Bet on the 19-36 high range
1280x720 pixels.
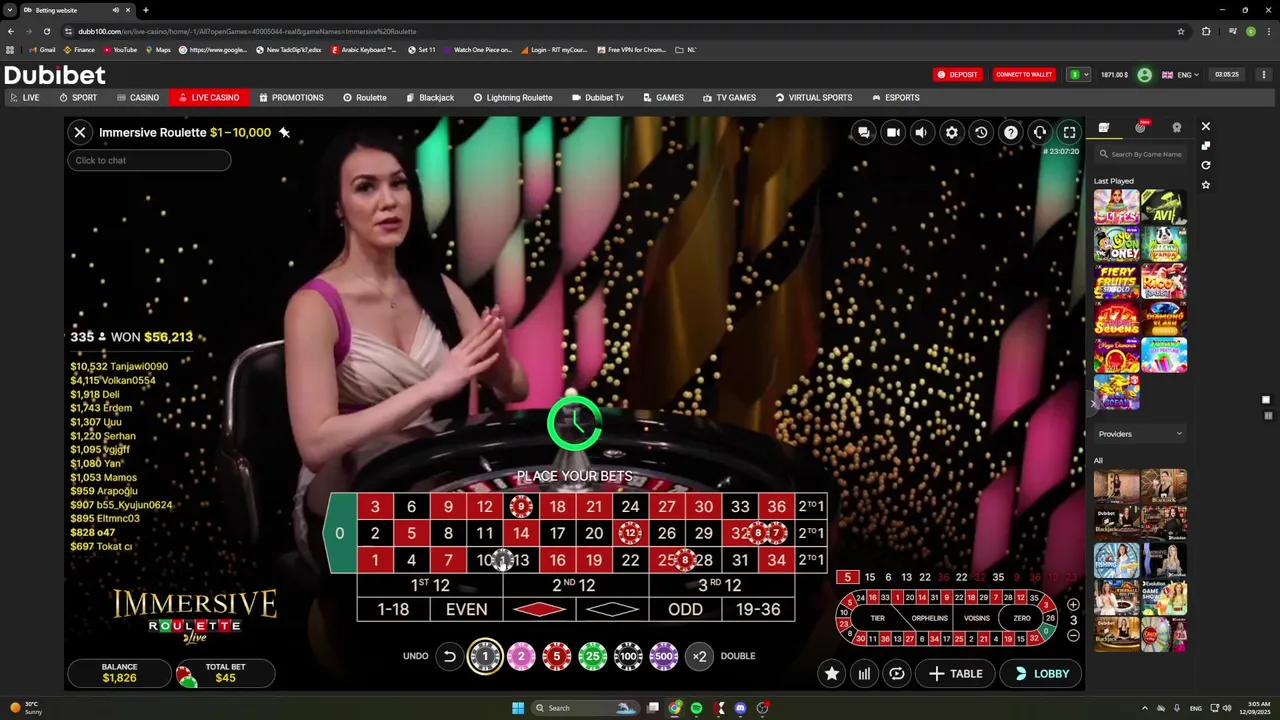[x=758, y=609]
